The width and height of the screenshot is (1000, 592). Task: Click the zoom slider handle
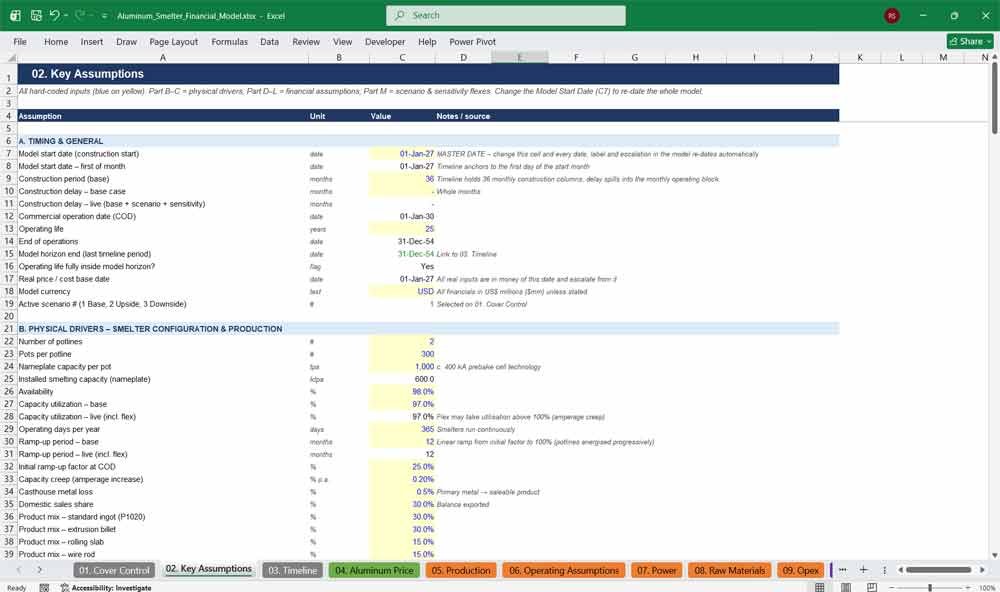[930, 588]
